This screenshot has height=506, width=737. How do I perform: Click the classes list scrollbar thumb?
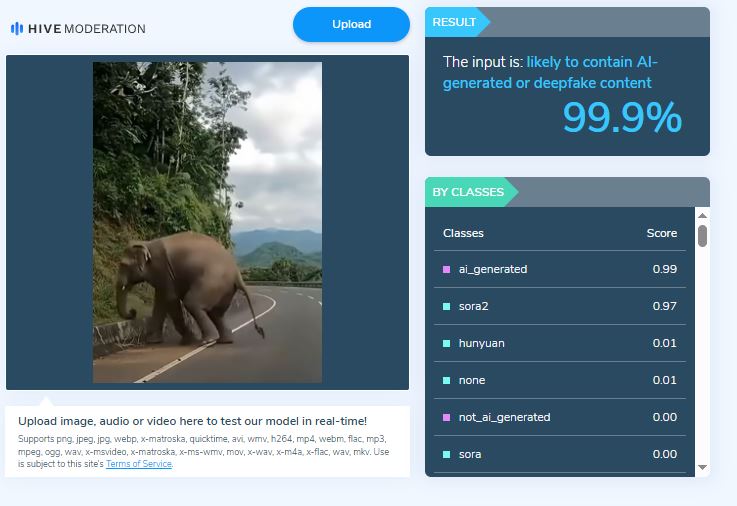[x=702, y=236]
